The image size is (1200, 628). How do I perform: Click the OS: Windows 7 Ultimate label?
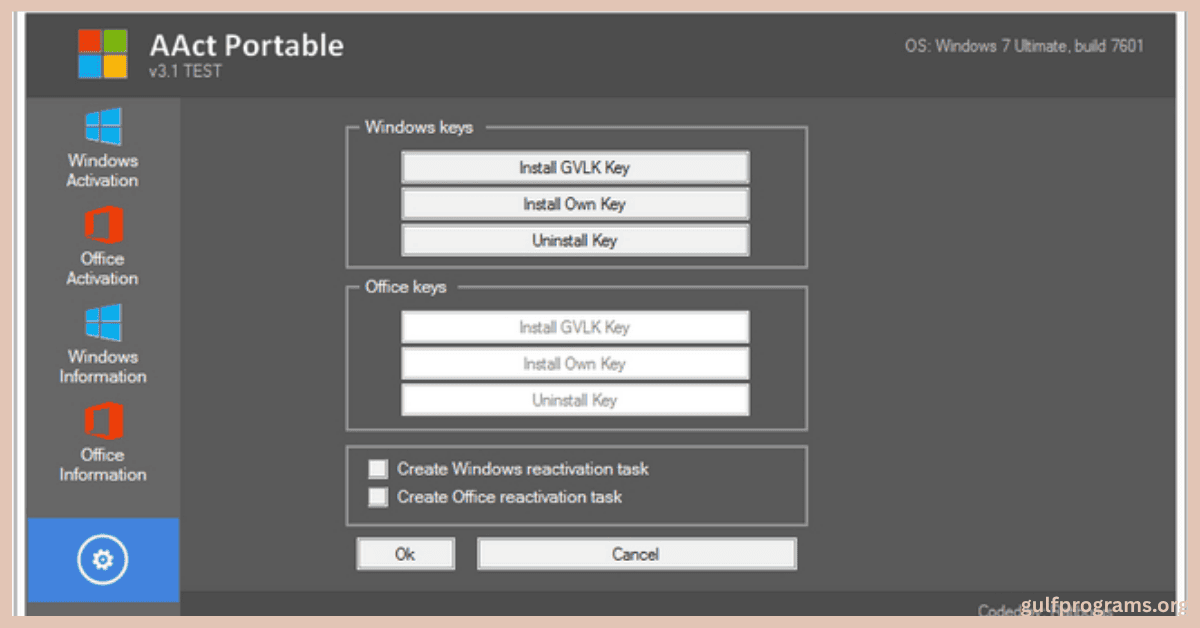pos(1026,45)
